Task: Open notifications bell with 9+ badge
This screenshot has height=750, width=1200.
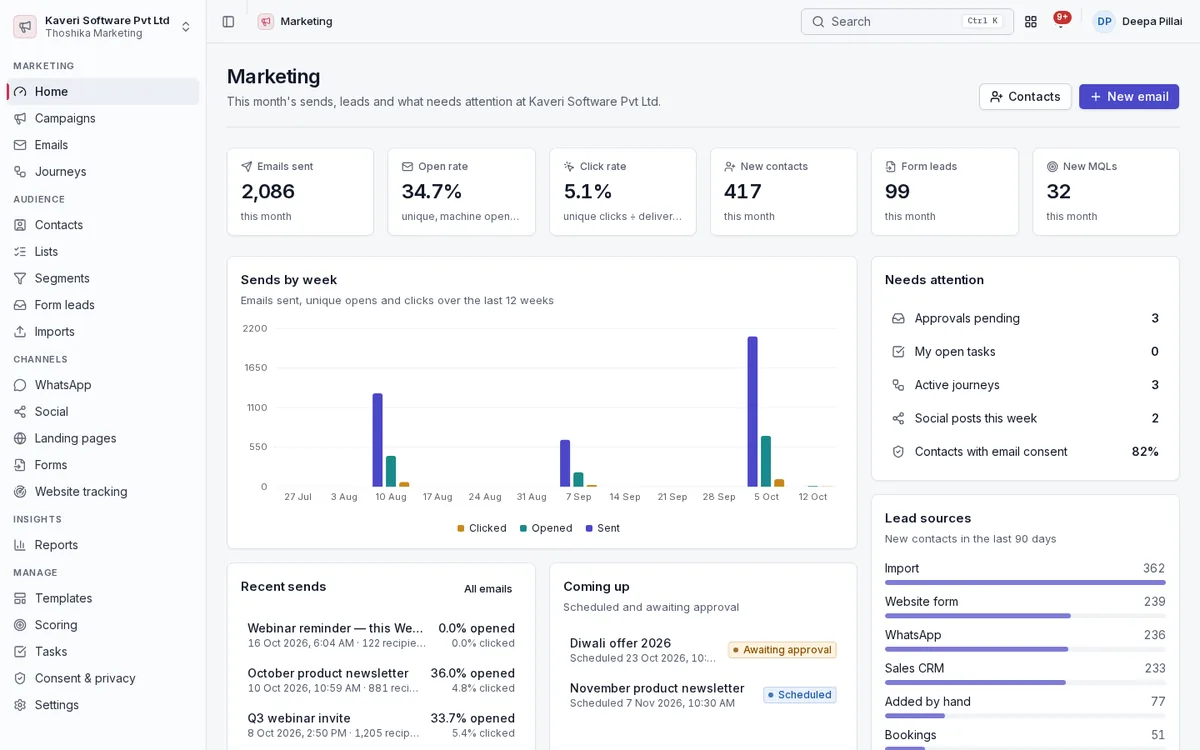Action: pyautogui.click(x=1061, y=21)
